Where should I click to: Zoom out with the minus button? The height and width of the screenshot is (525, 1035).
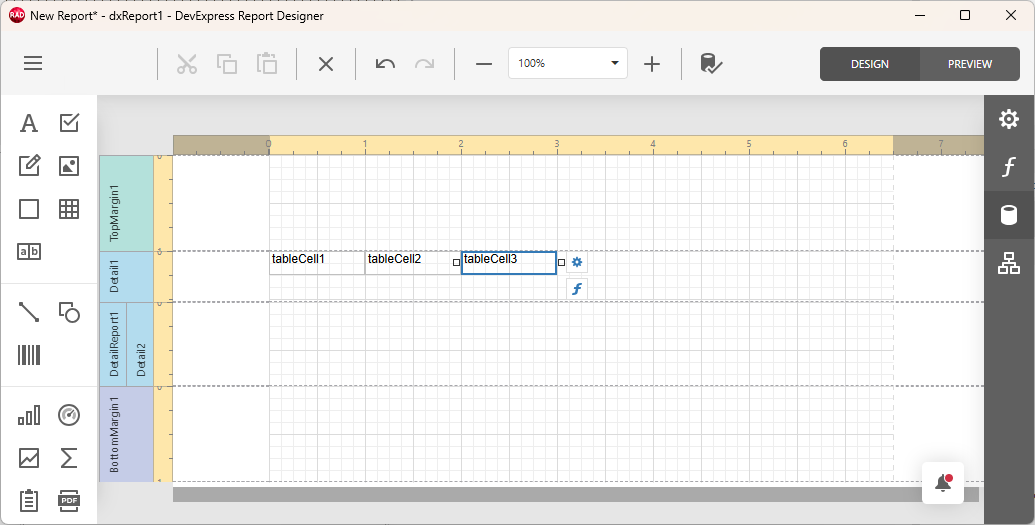click(484, 64)
